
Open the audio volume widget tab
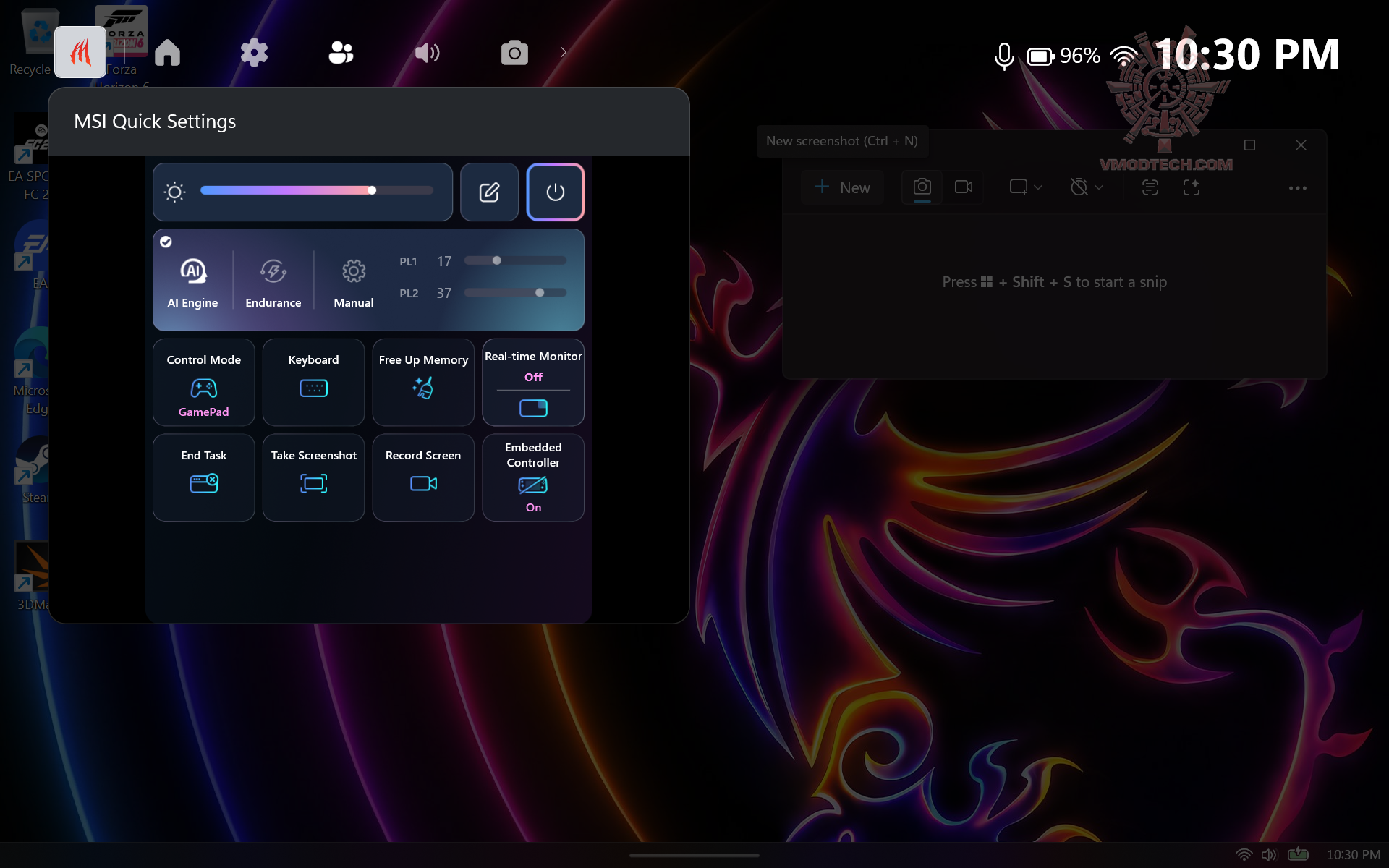428,52
